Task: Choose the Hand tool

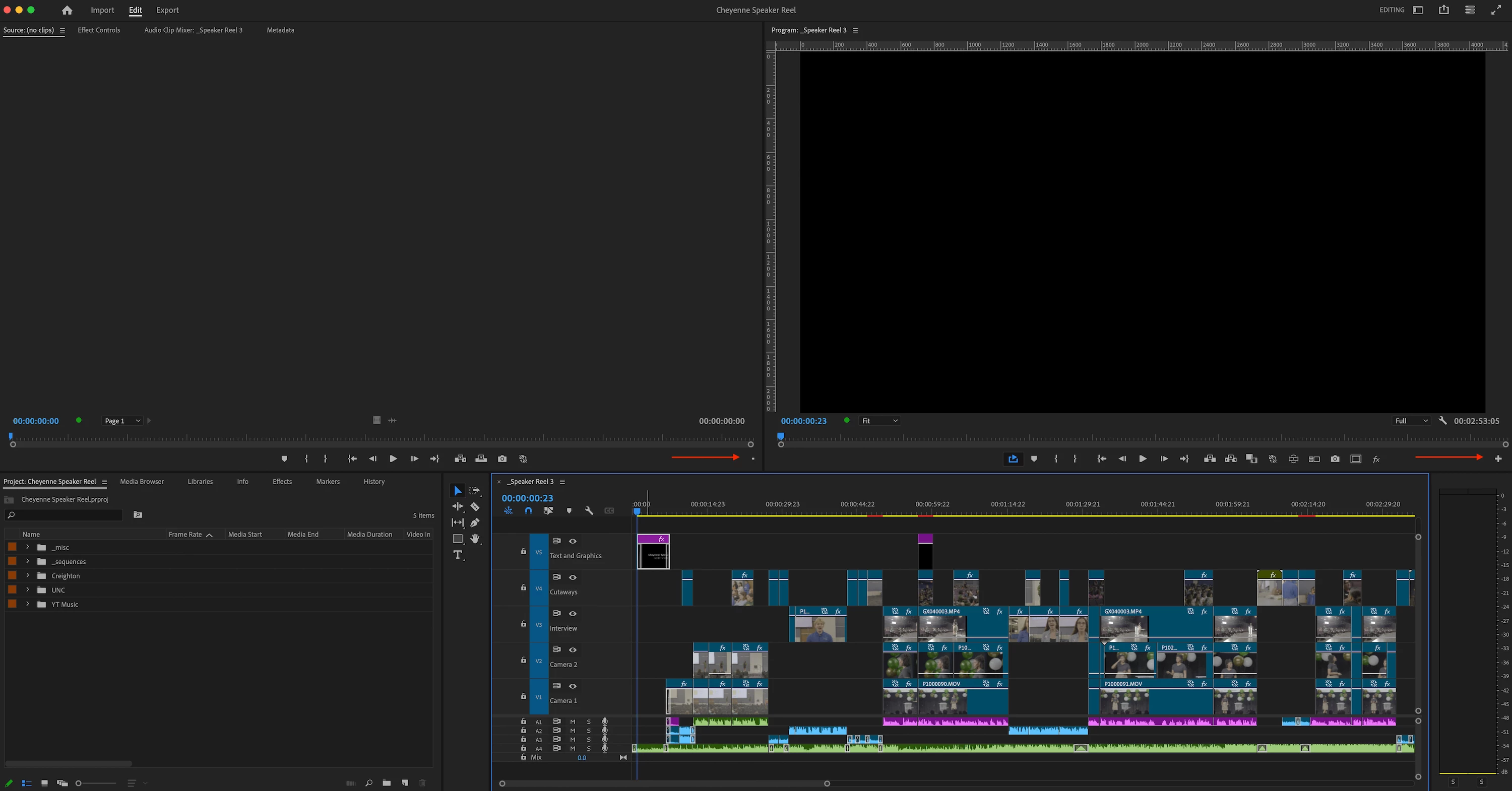Action: click(x=475, y=539)
